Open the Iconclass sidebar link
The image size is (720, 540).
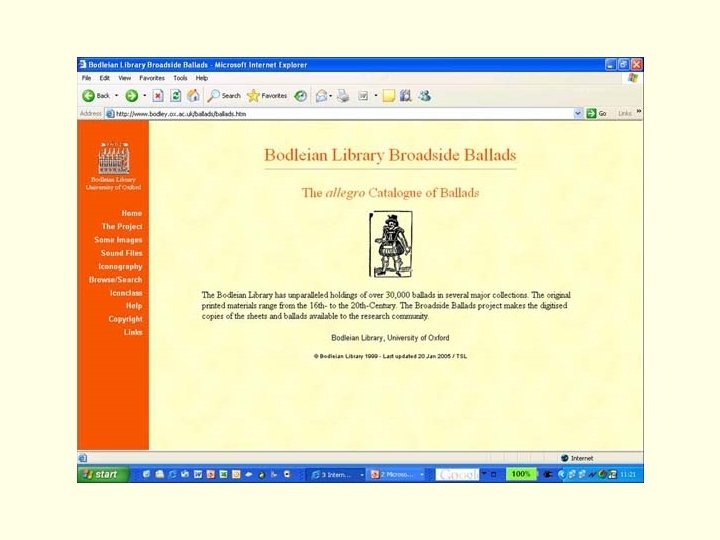(126, 292)
